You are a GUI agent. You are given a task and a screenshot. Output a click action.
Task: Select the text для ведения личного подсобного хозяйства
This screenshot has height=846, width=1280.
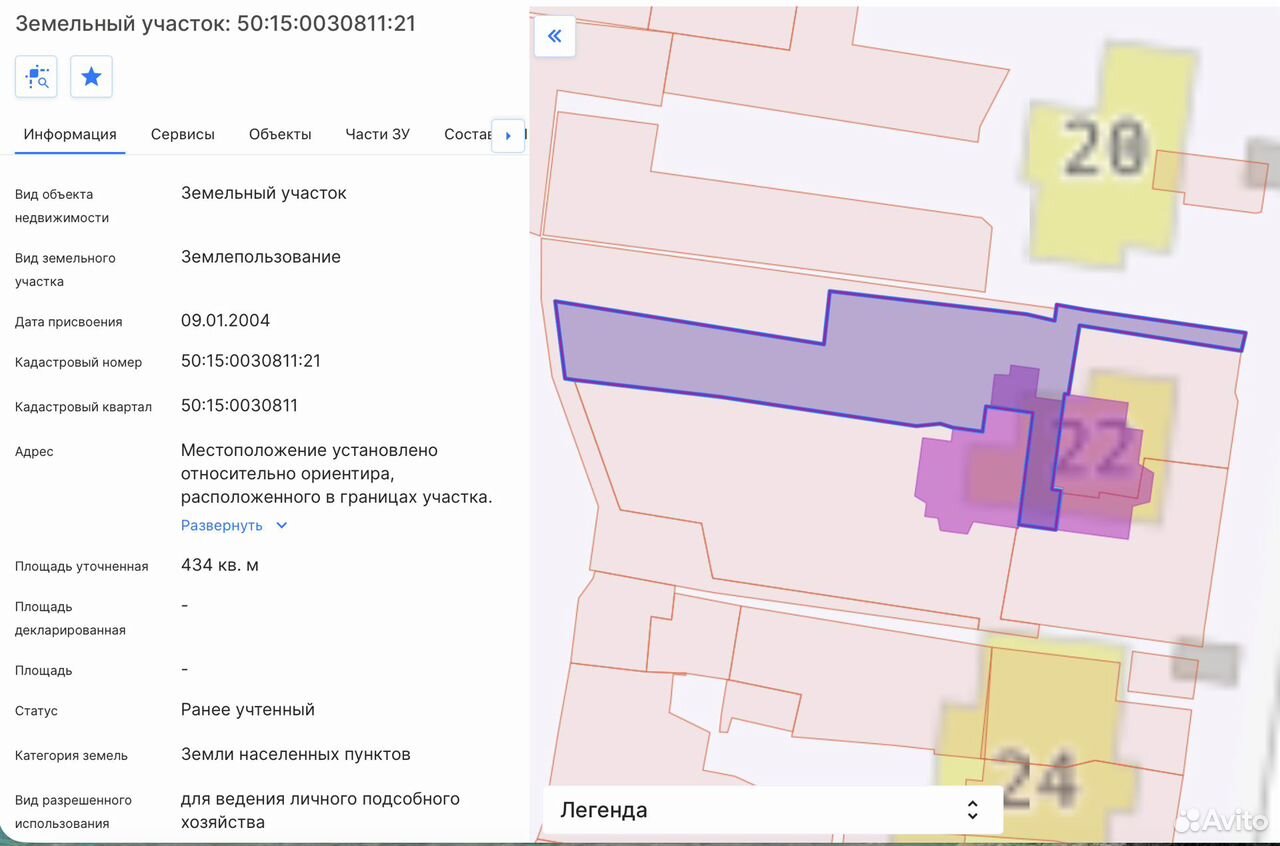point(320,811)
